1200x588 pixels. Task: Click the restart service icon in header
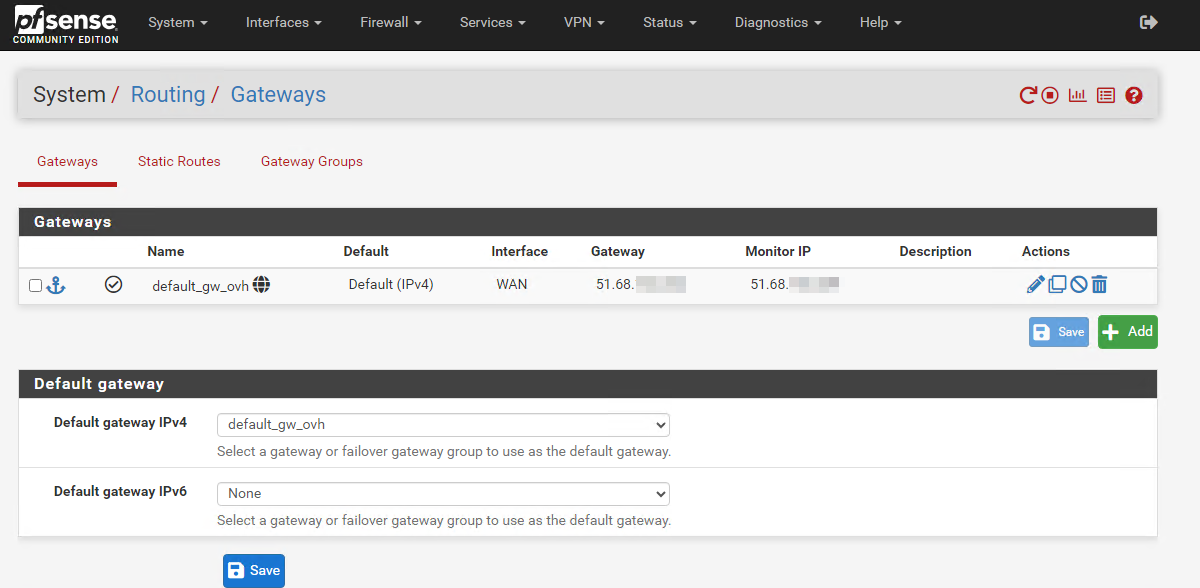[1028, 96]
